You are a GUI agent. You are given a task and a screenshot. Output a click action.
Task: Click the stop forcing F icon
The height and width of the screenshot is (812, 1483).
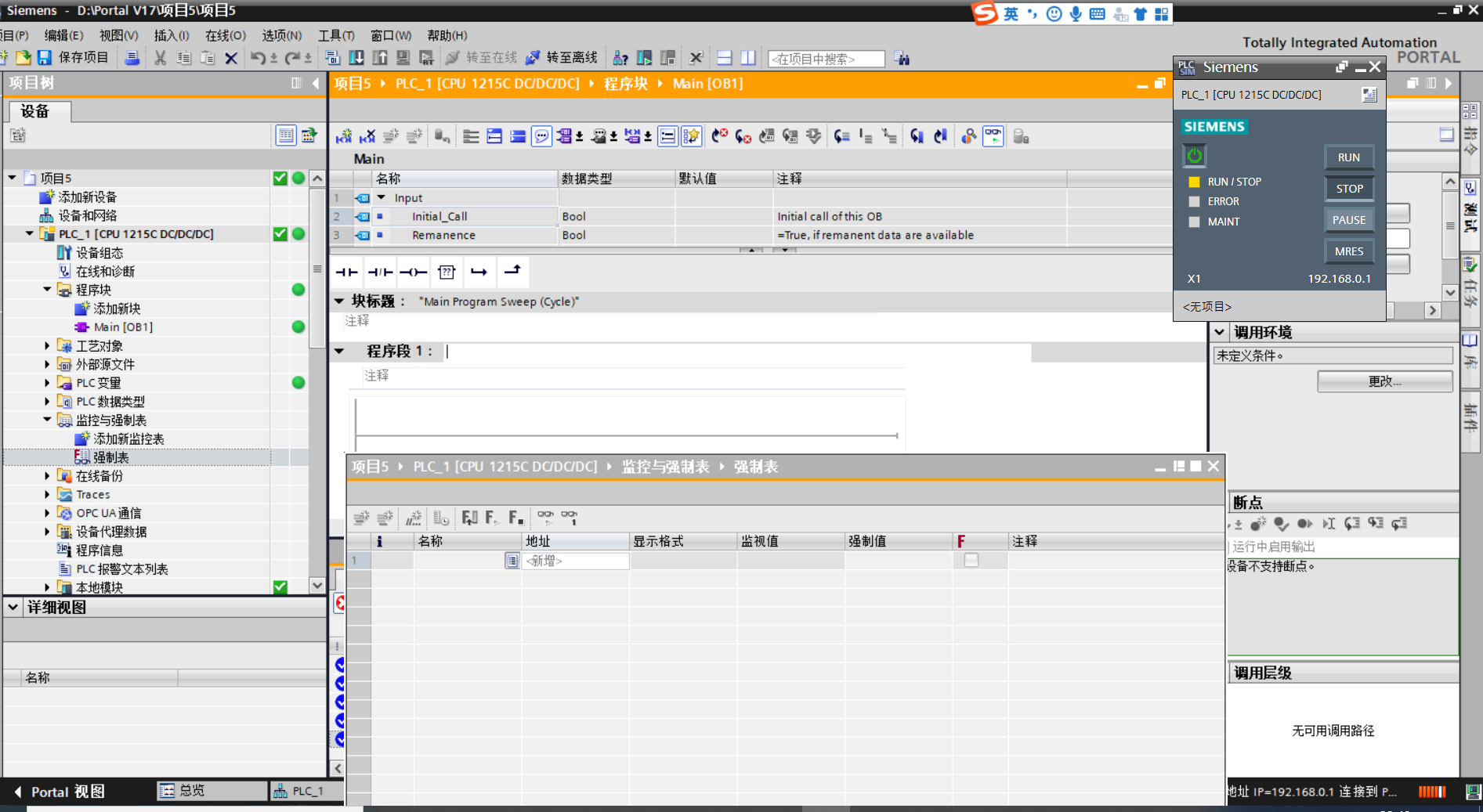coord(515,518)
